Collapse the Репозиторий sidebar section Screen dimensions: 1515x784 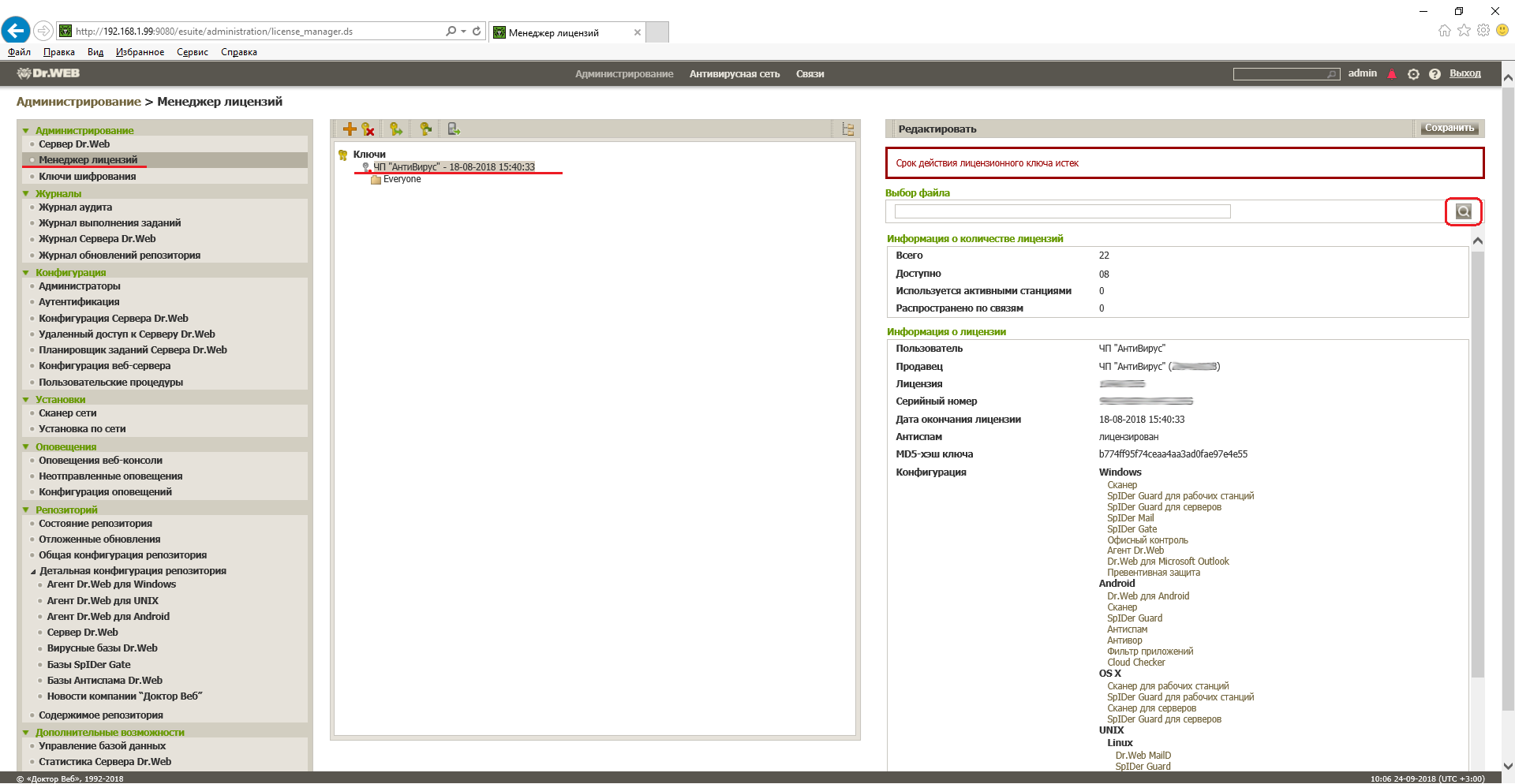(x=26, y=510)
